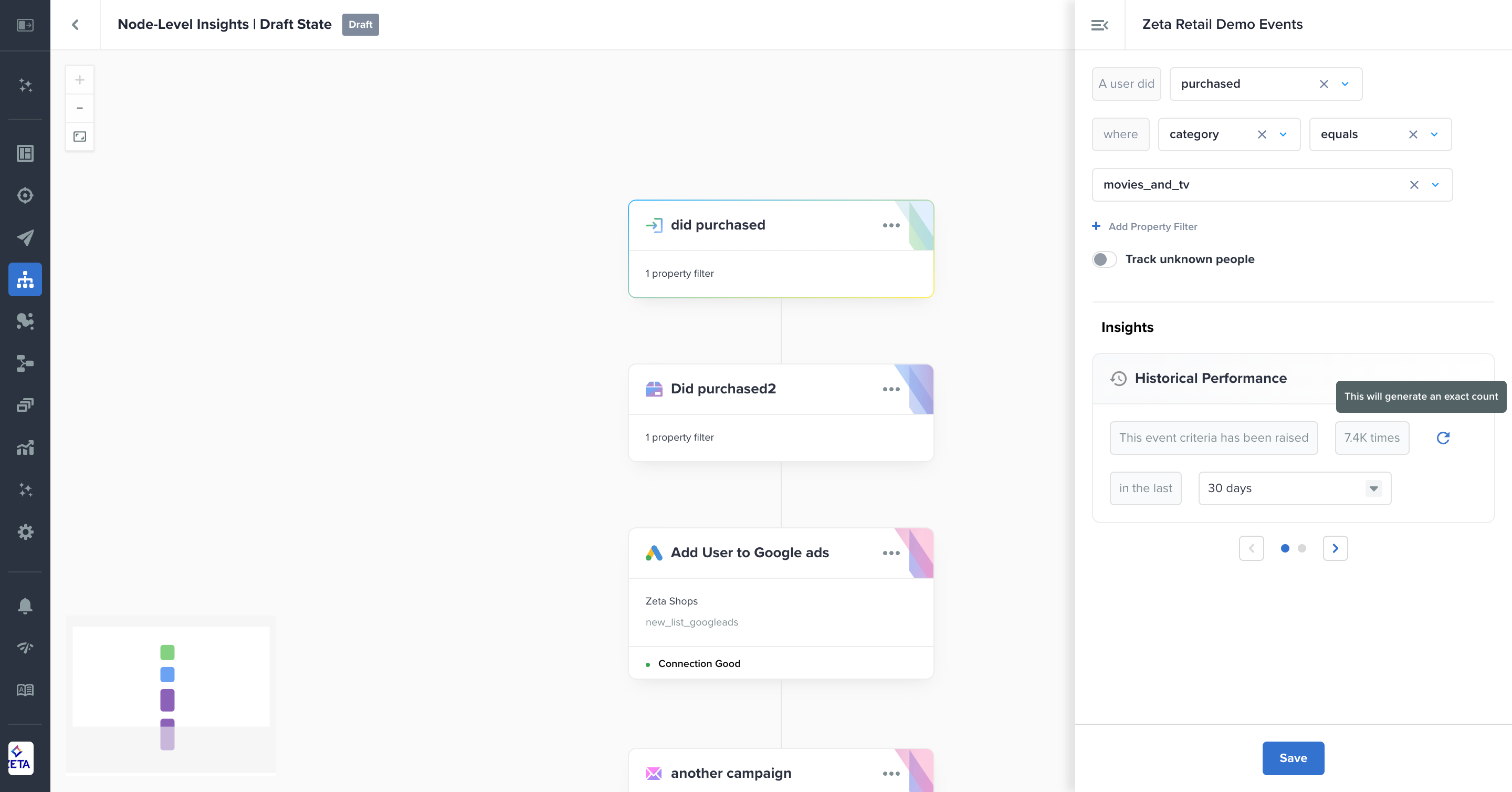Select the Add User to Google ads node
This screenshot has height=792, width=1512.
point(750,553)
